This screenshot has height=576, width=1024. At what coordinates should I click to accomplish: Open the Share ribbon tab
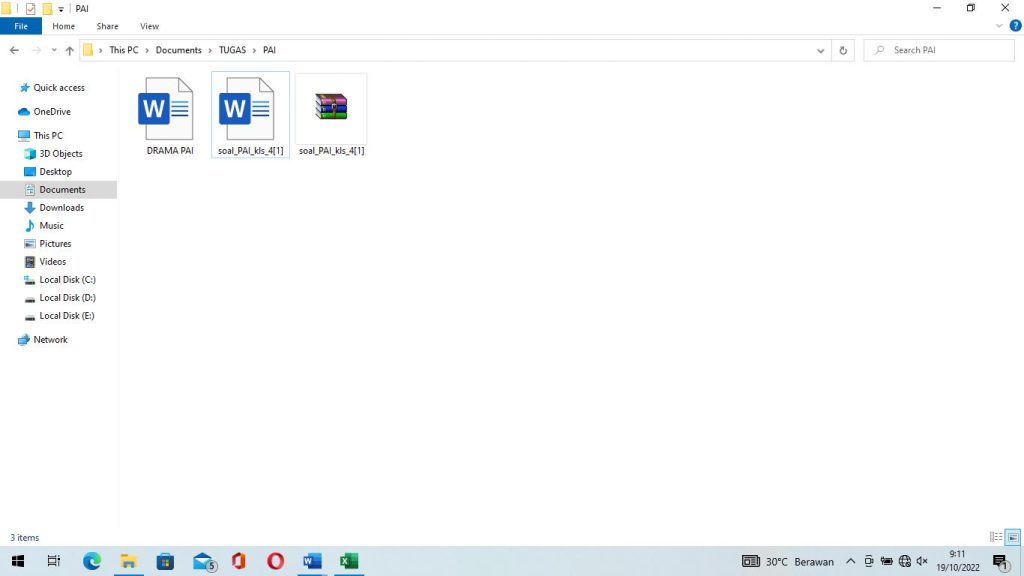(107, 26)
